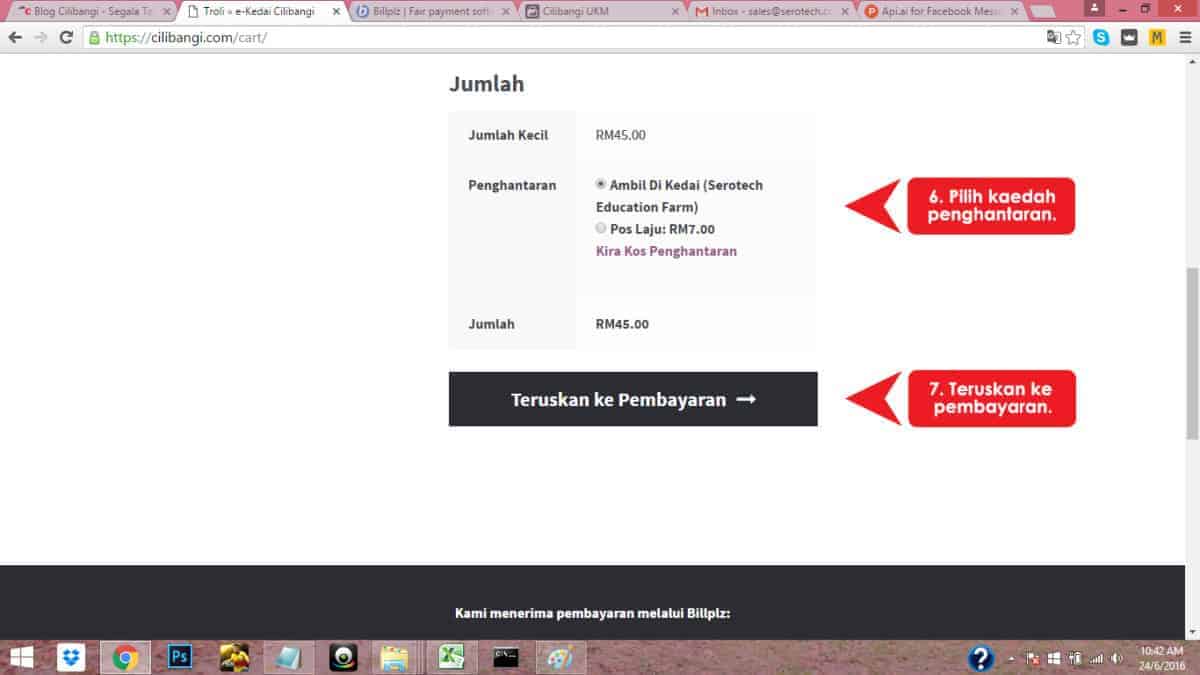Show hidden system tray icons
1200x675 pixels.
tap(1012, 658)
